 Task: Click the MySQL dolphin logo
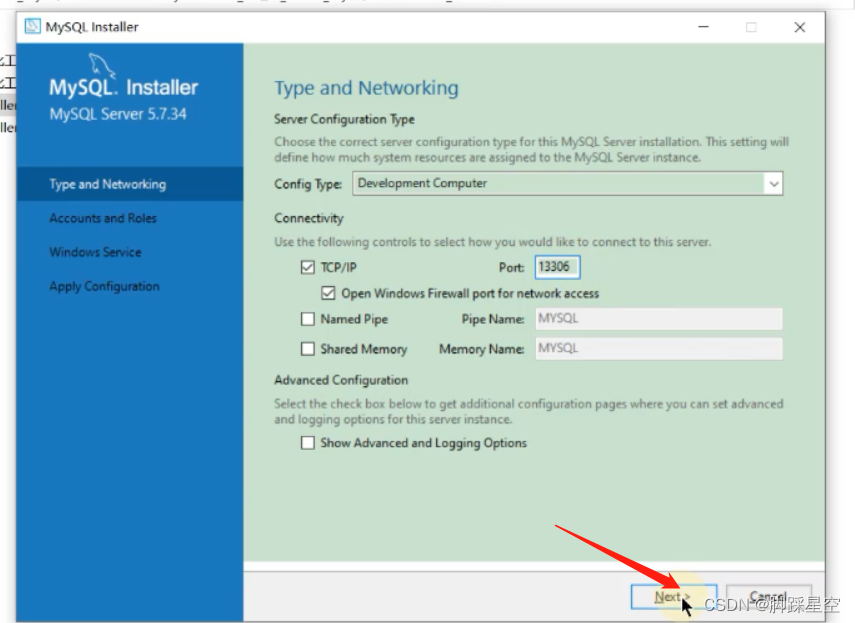103,65
